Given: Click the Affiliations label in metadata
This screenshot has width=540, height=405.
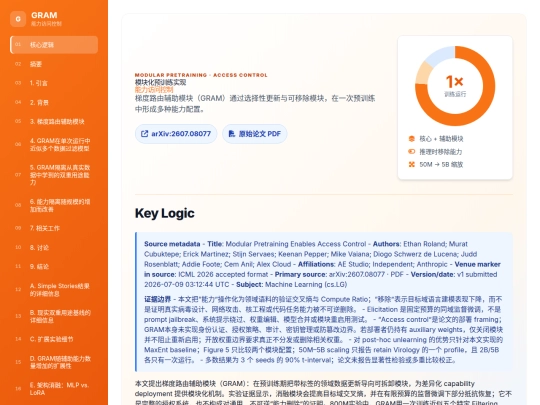Looking at the screenshot, I should coord(316,264).
